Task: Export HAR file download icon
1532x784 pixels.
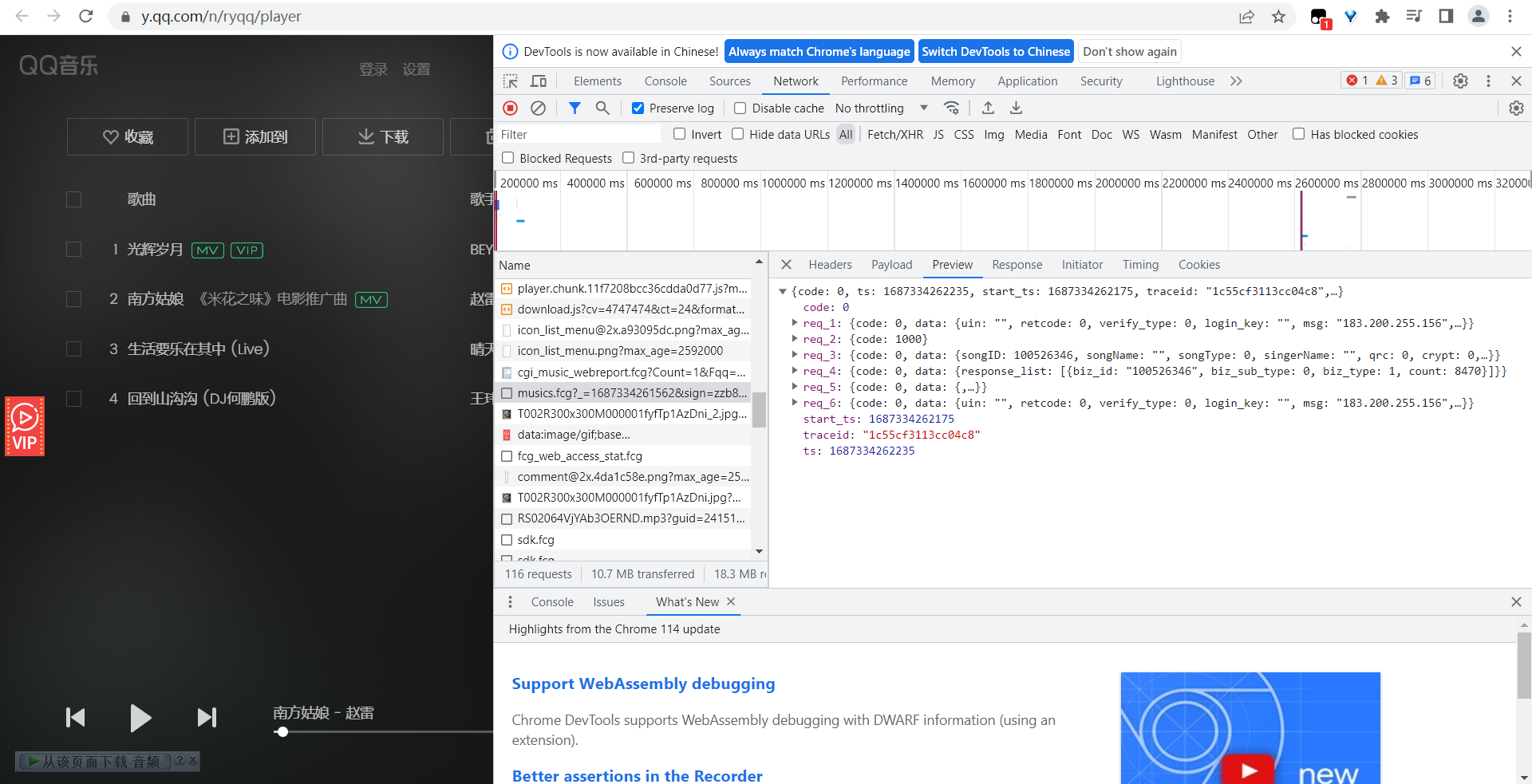Action: (x=1016, y=108)
